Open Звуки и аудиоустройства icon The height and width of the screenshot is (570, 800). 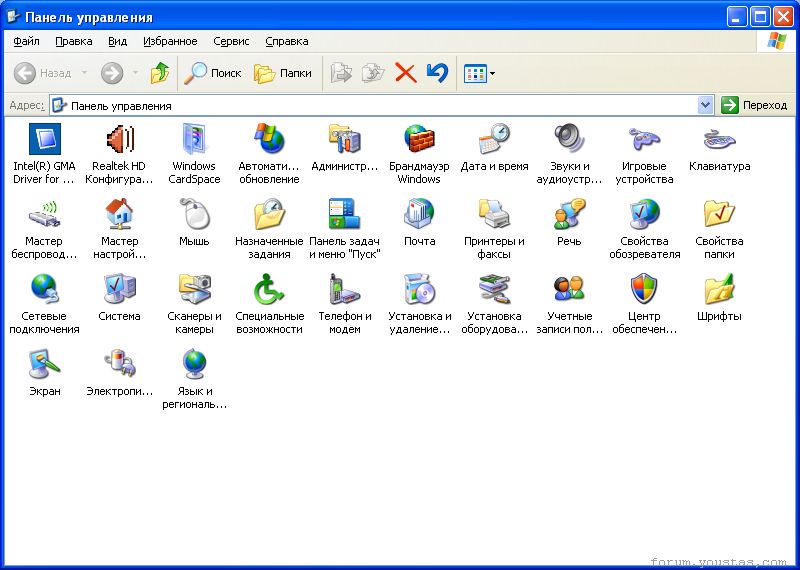[x=569, y=139]
